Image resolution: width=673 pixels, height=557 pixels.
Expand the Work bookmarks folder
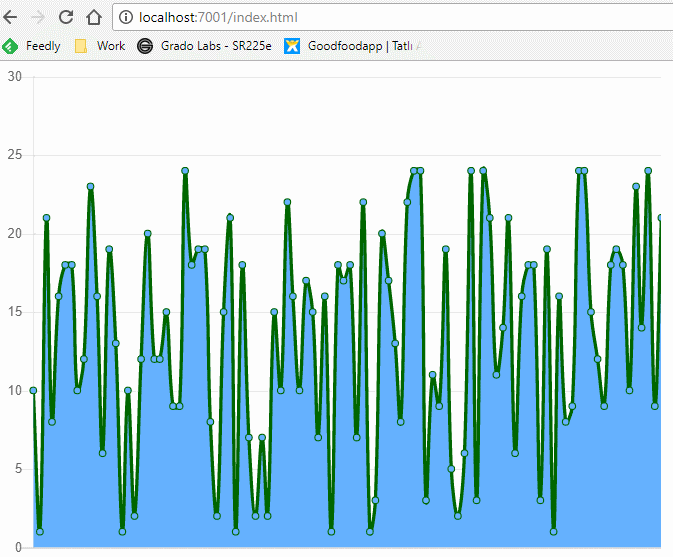pyautogui.click(x=99, y=46)
